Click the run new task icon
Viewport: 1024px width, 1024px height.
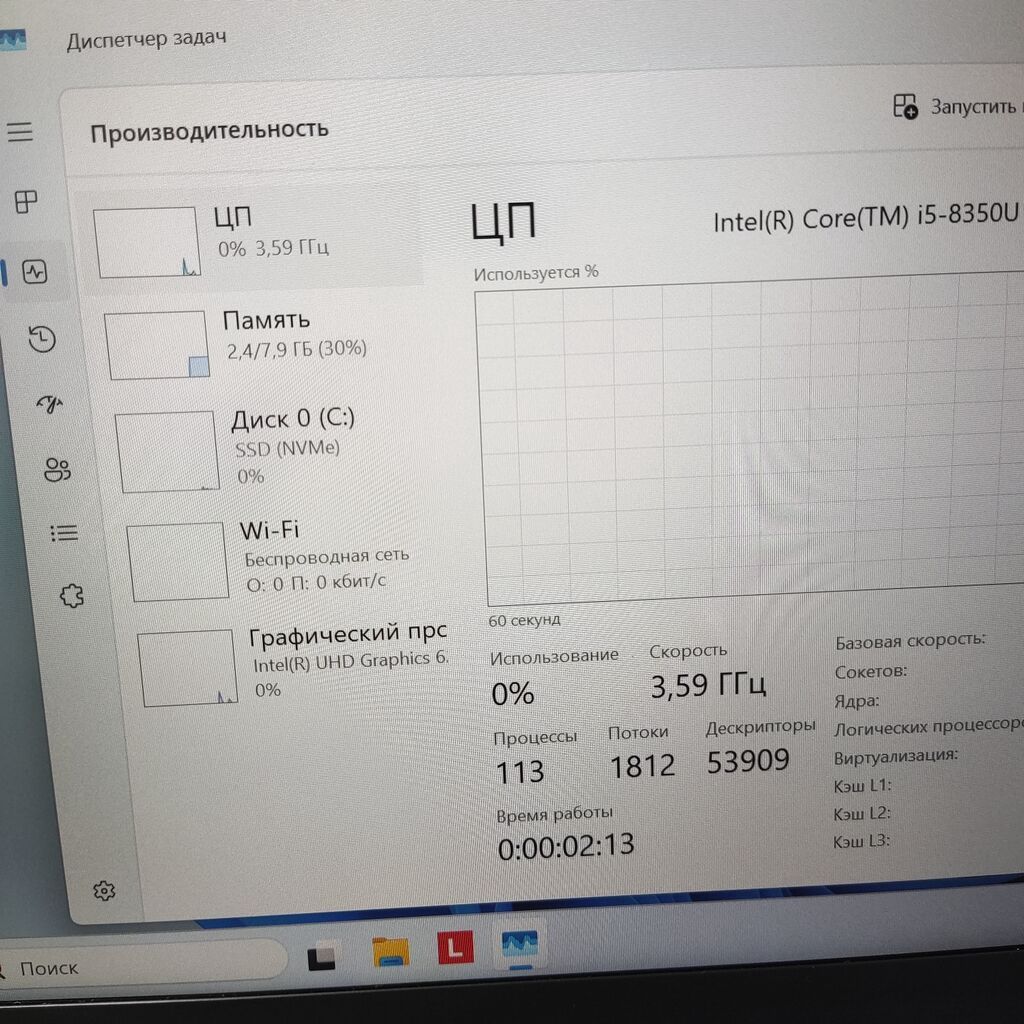[905, 106]
